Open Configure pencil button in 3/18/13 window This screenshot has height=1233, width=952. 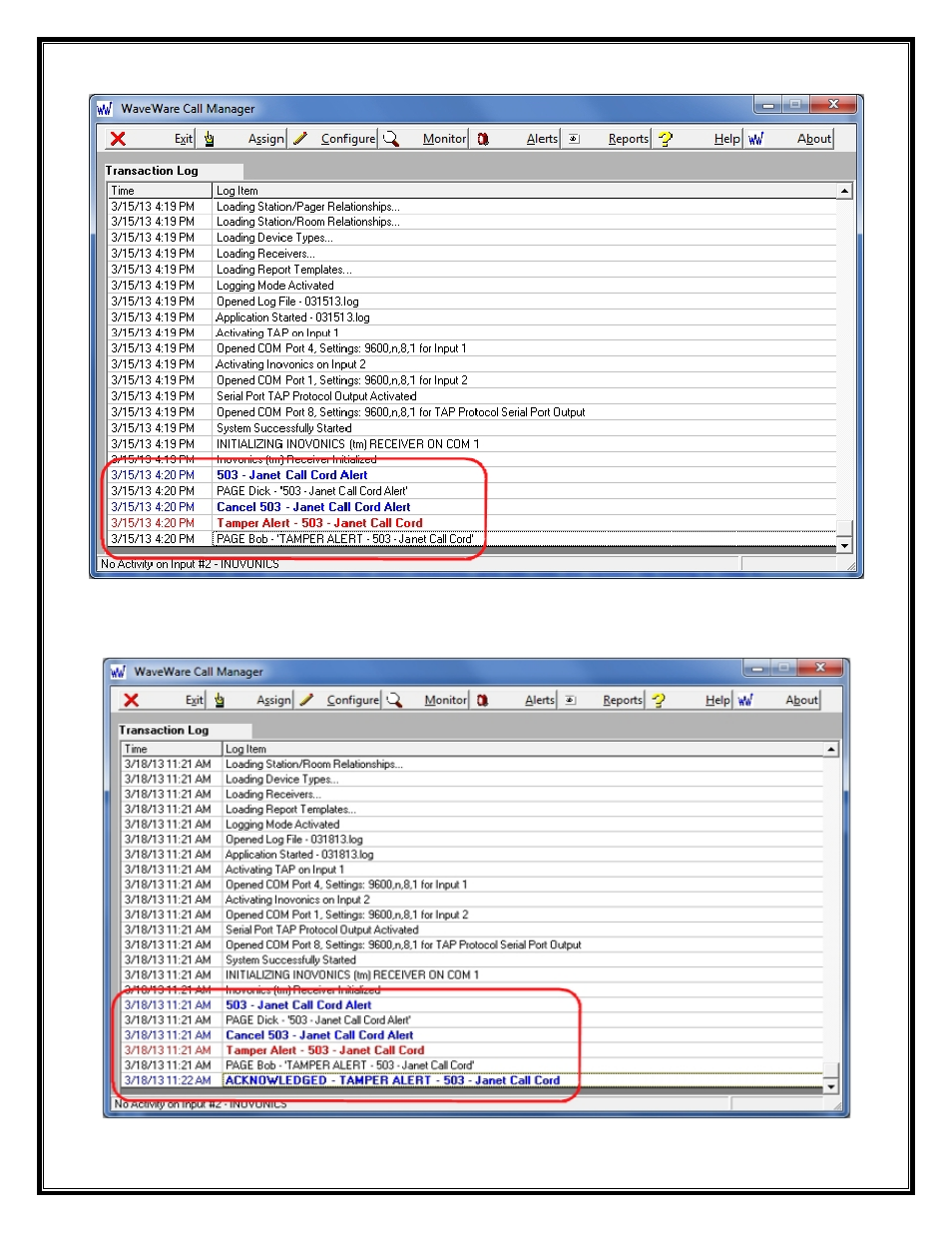tap(339, 700)
